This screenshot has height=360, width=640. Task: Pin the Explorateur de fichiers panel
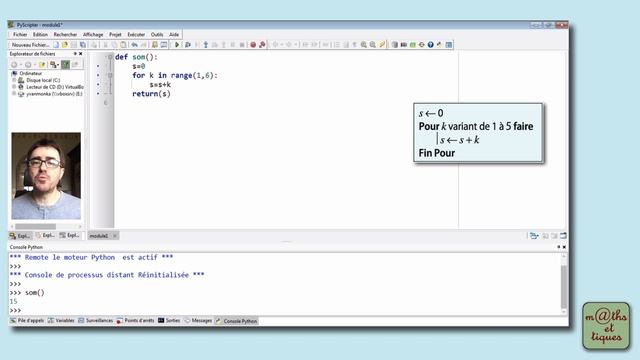(75, 54)
